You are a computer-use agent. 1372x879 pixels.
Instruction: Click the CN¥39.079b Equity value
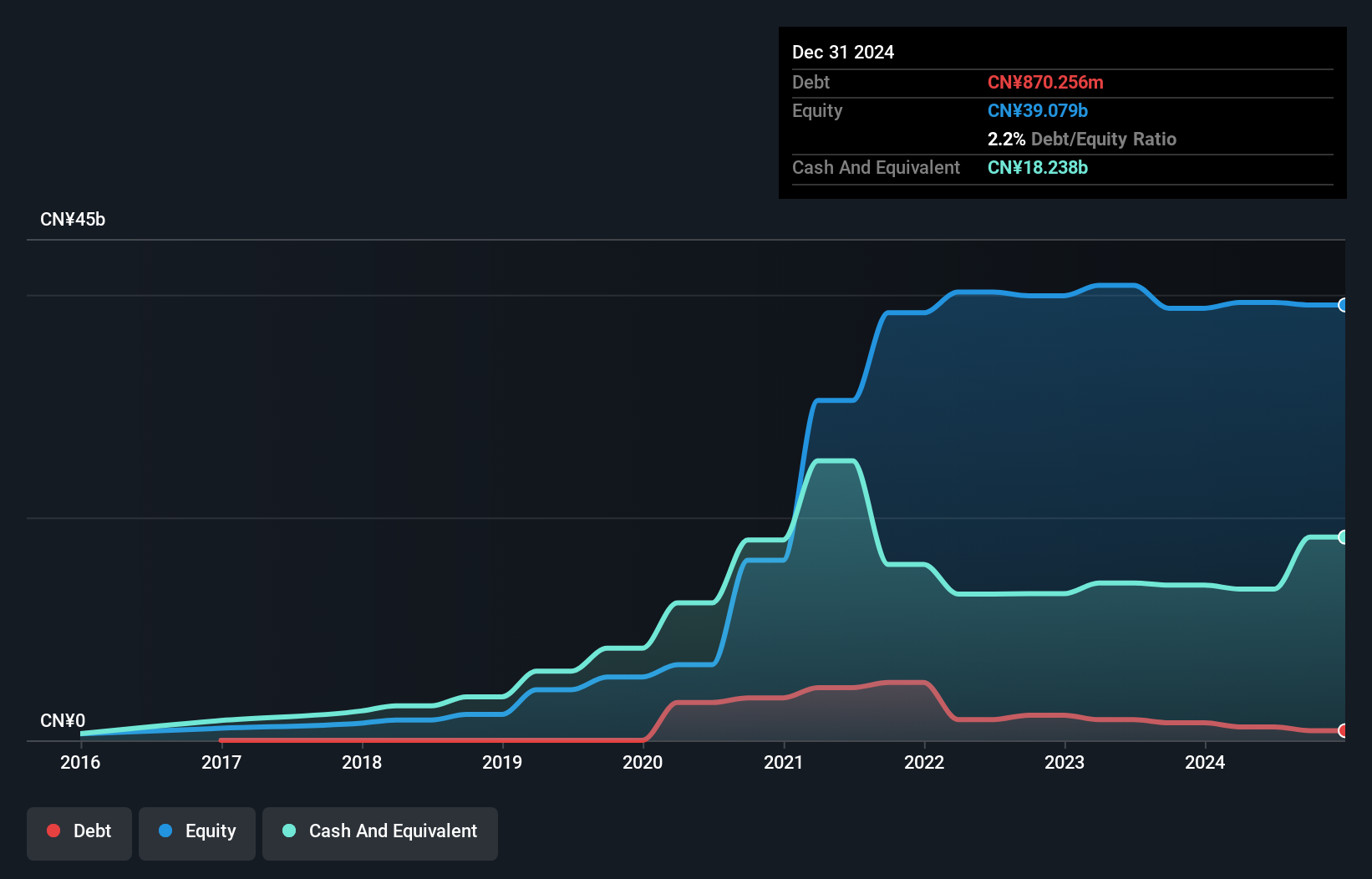point(1037,109)
